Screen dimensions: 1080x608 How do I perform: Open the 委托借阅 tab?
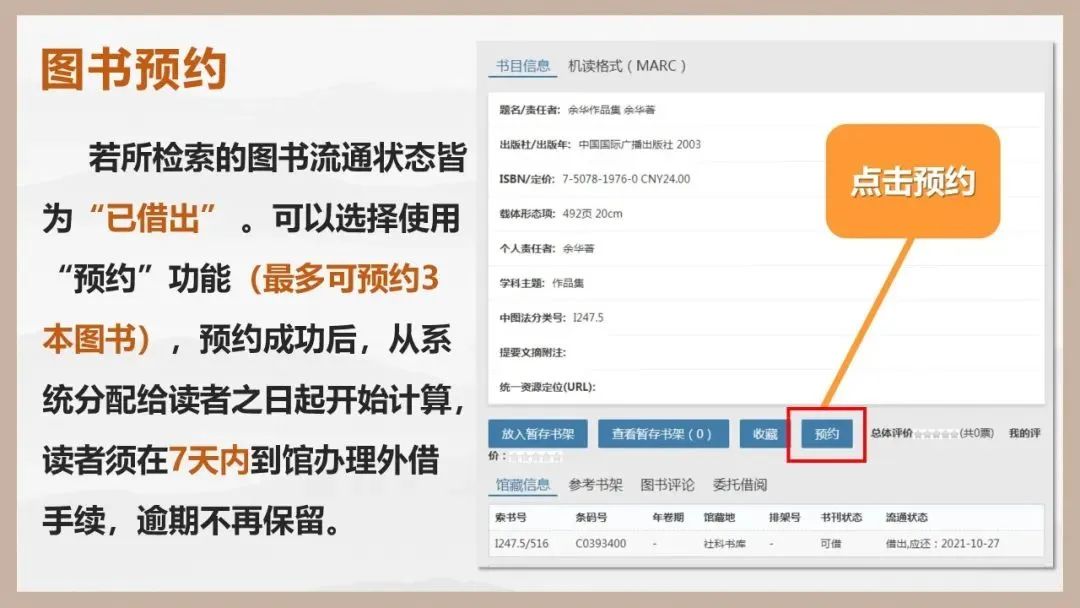pos(739,485)
